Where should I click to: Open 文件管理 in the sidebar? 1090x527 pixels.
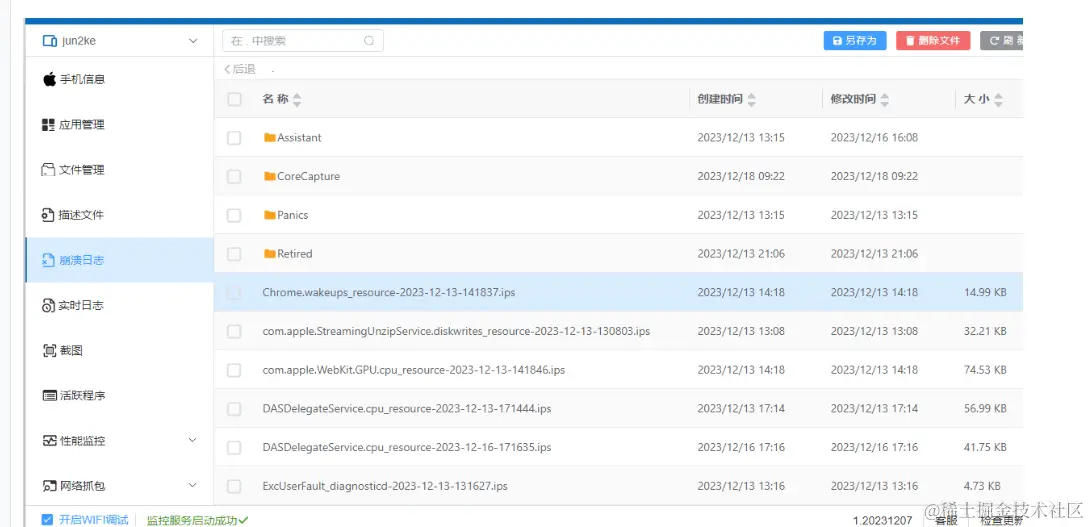point(120,170)
